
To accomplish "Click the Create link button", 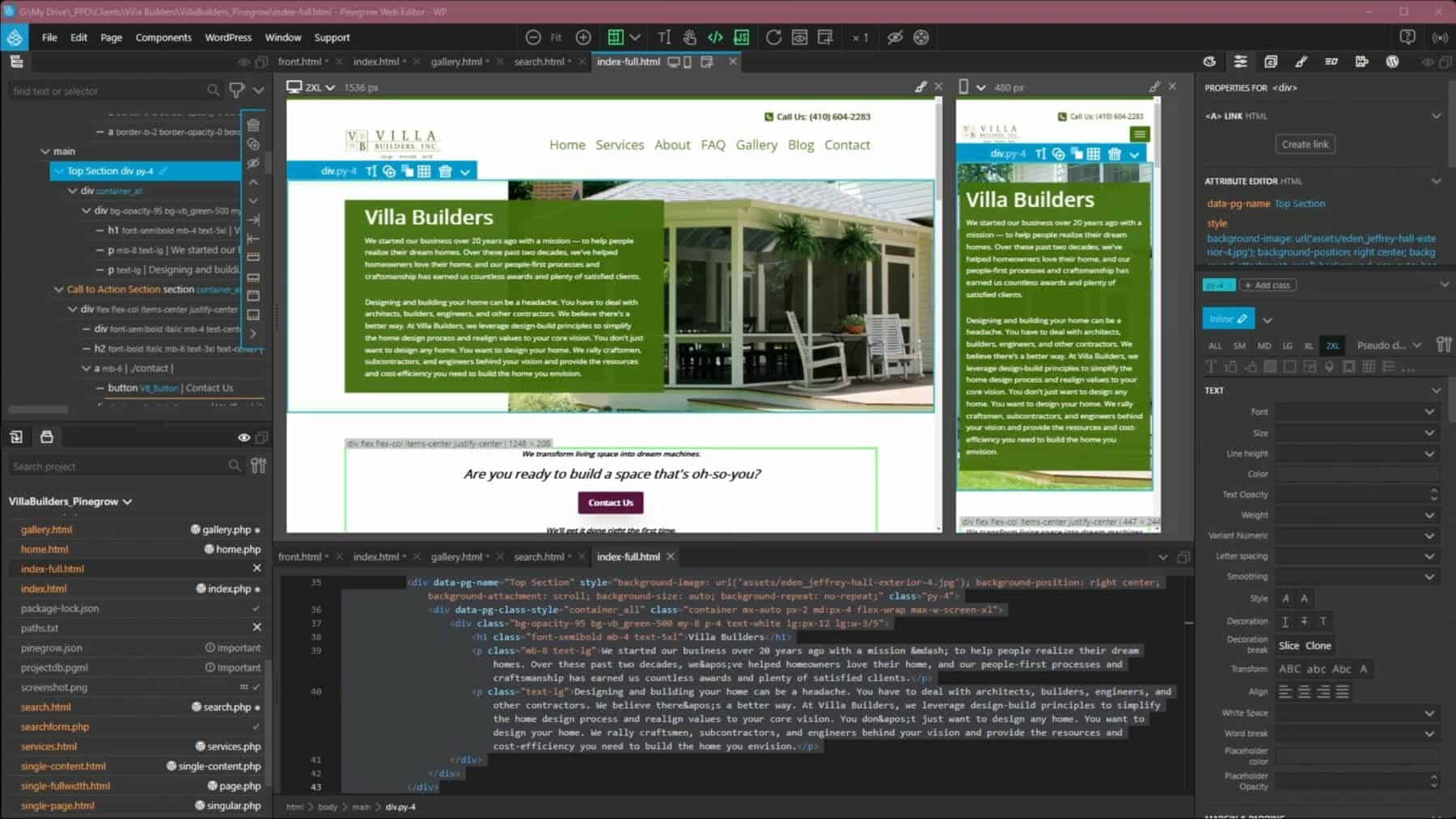I will pyautogui.click(x=1305, y=144).
